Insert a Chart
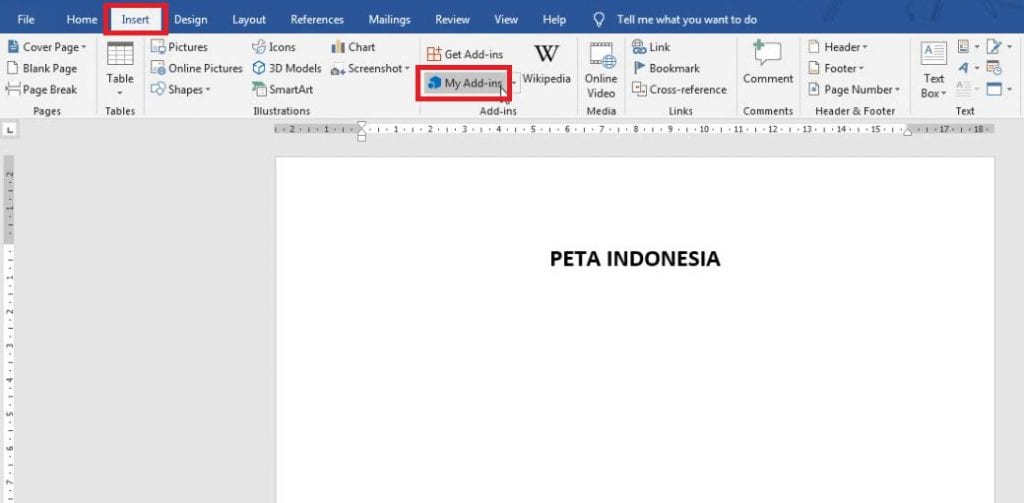This screenshot has height=503, width=1024. tap(353, 47)
